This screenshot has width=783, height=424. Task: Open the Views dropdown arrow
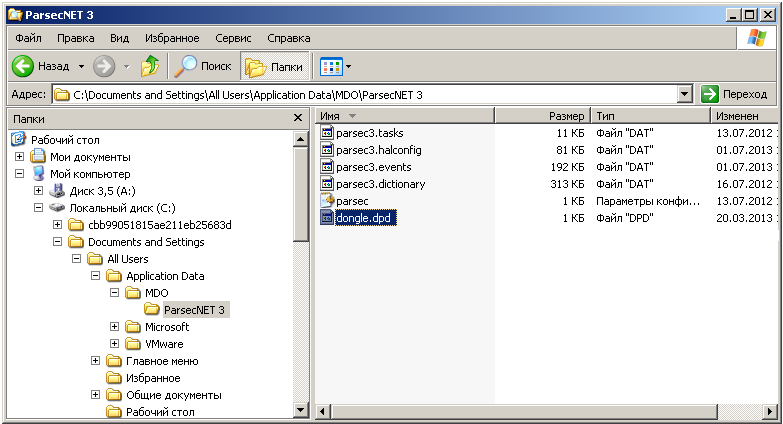(x=349, y=66)
